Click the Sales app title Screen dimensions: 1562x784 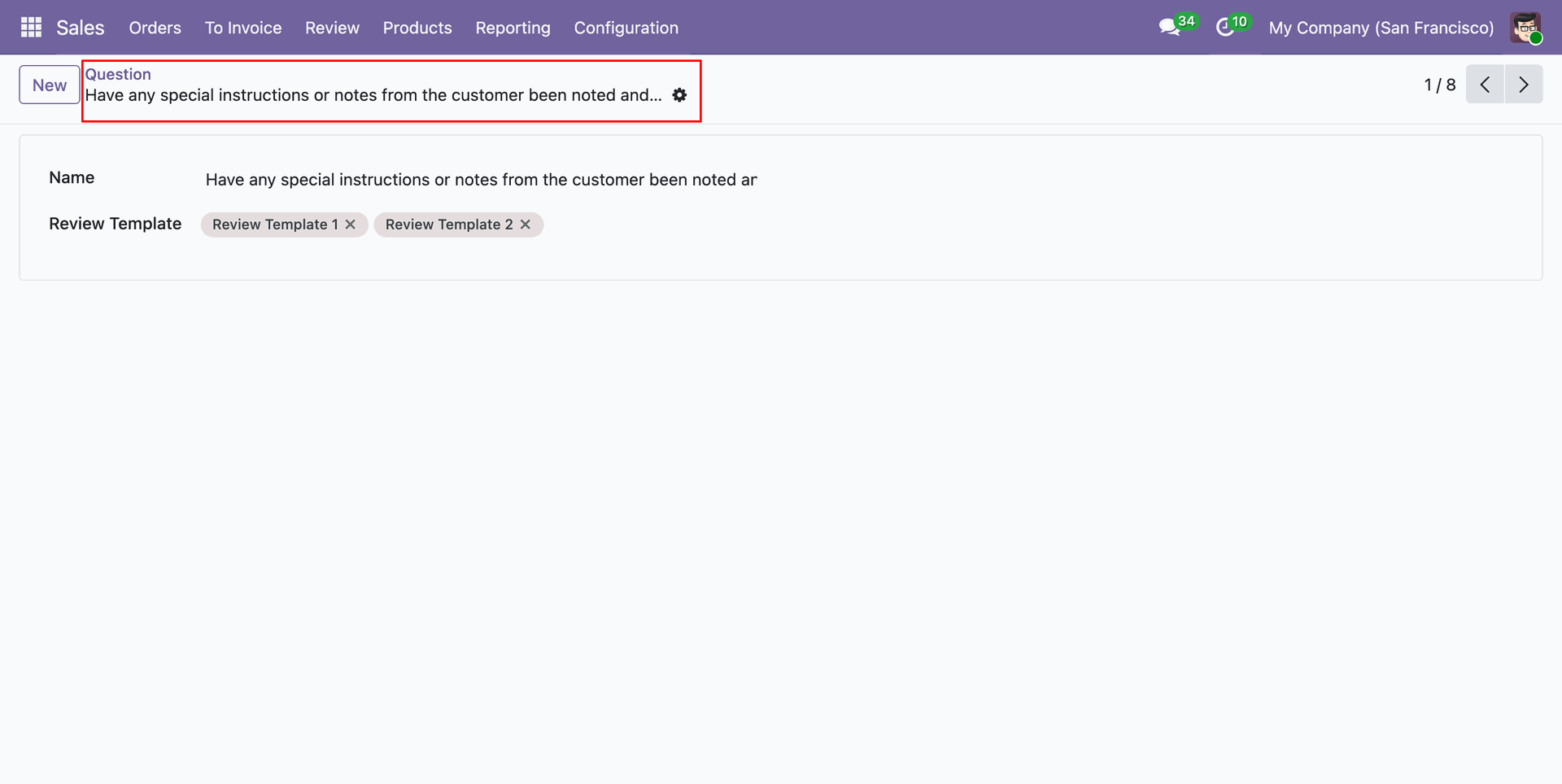point(81,28)
